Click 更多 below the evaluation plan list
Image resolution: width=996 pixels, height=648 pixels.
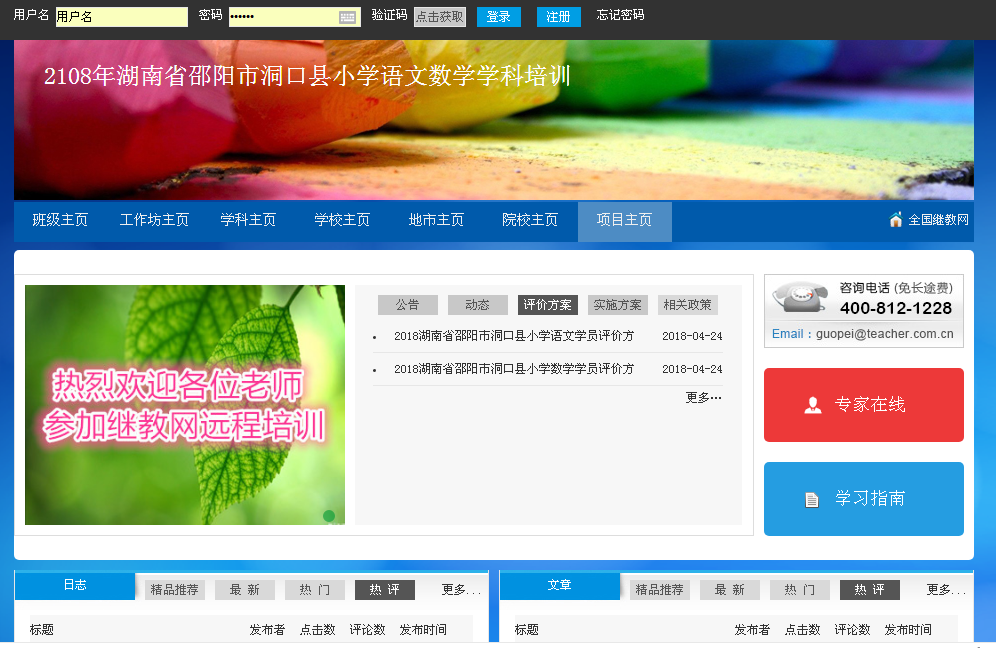coord(703,397)
